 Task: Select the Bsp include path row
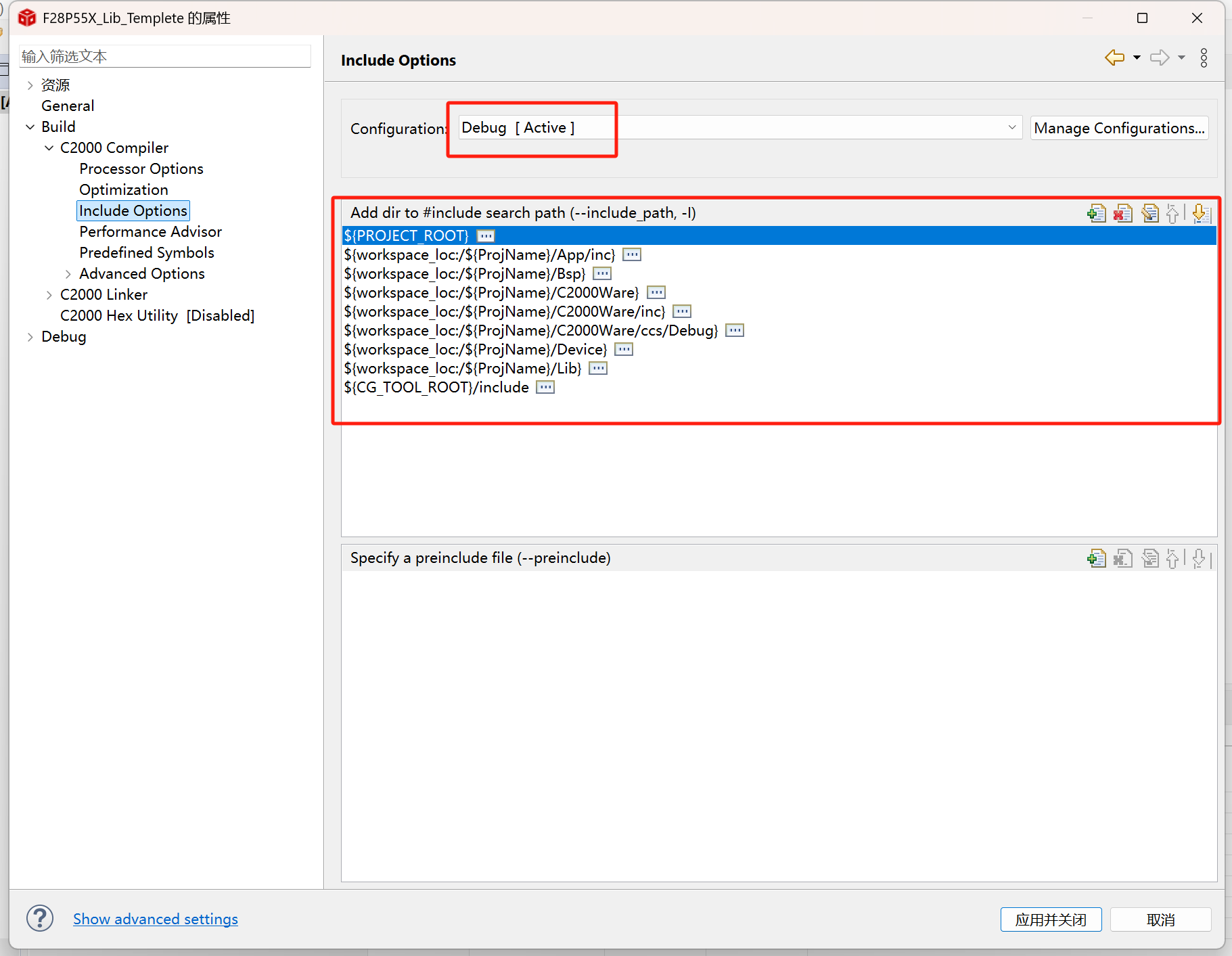pos(779,273)
